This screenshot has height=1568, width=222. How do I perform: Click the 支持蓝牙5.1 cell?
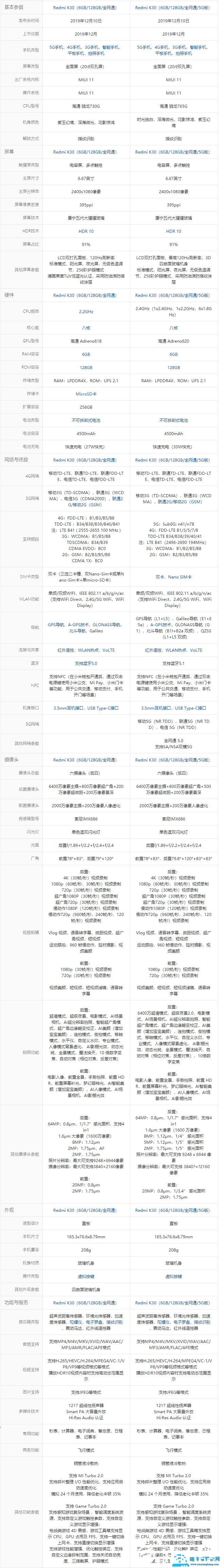point(173,664)
